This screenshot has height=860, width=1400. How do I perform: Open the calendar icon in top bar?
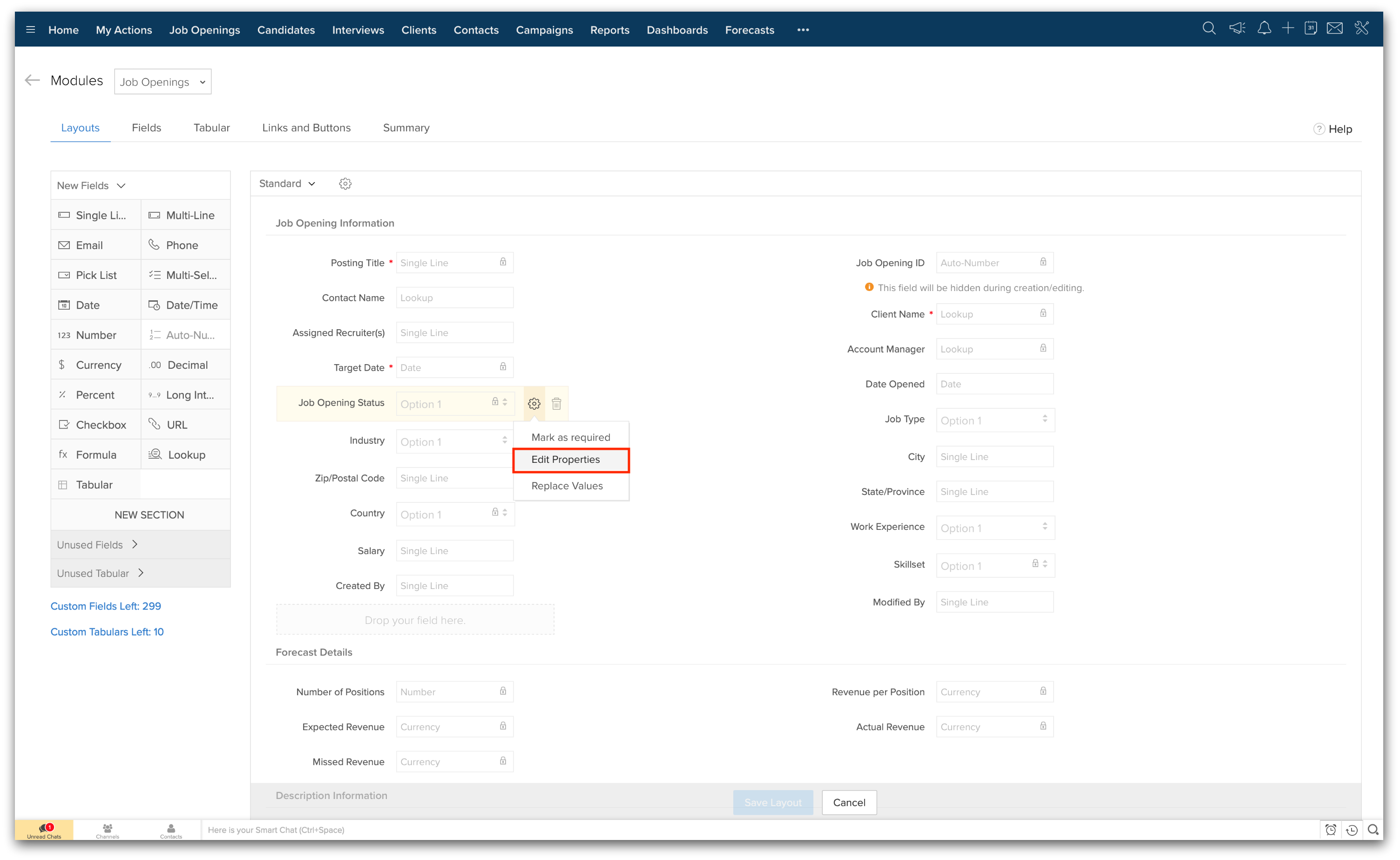pos(1311,28)
